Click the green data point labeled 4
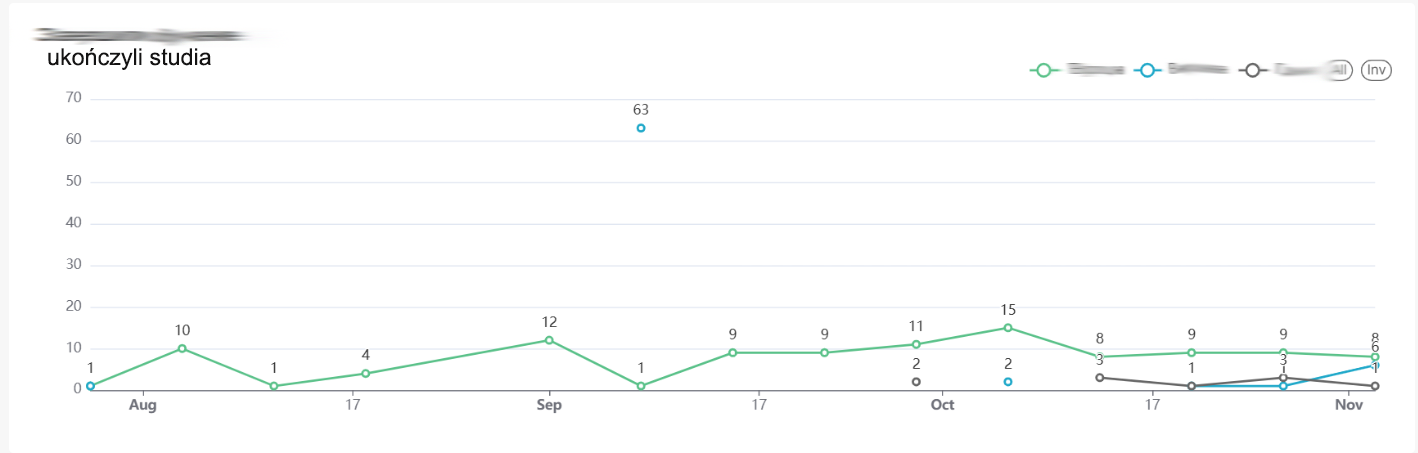Image resolution: width=1418 pixels, height=453 pixels. point(366,373)
